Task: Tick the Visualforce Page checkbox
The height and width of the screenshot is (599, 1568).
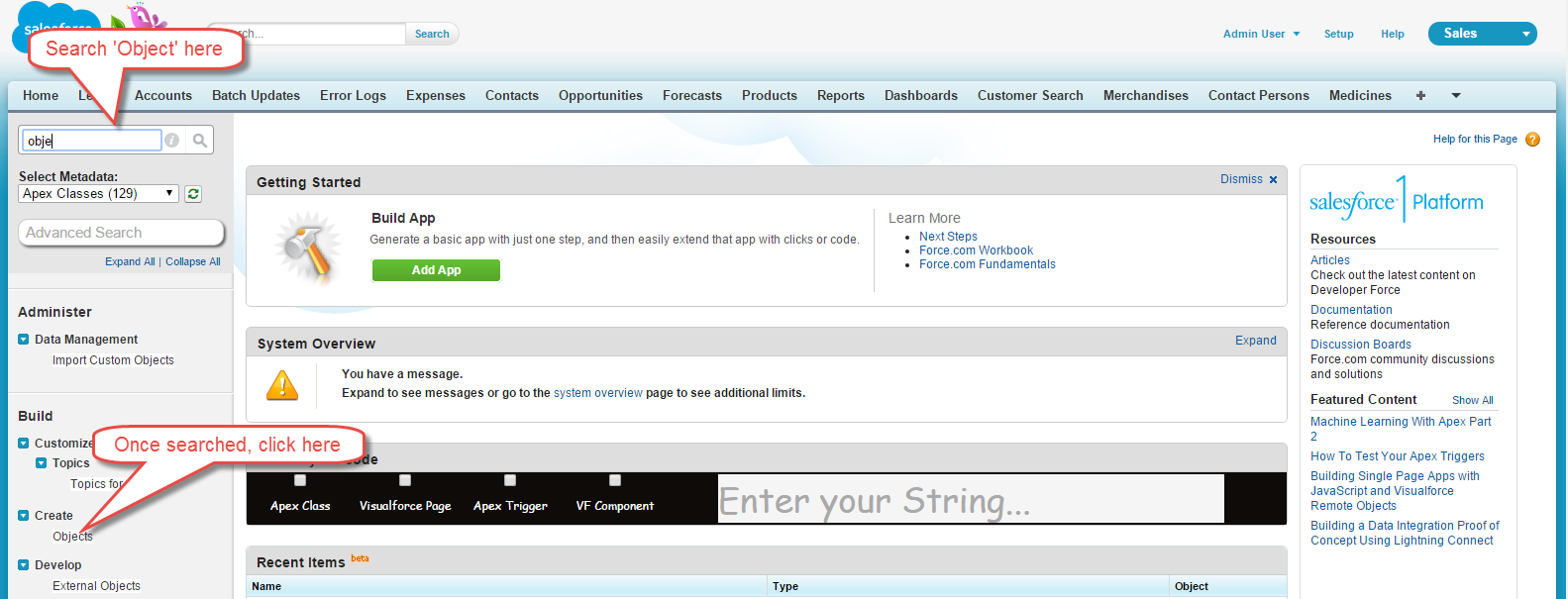Action: [x=405, y=480]
